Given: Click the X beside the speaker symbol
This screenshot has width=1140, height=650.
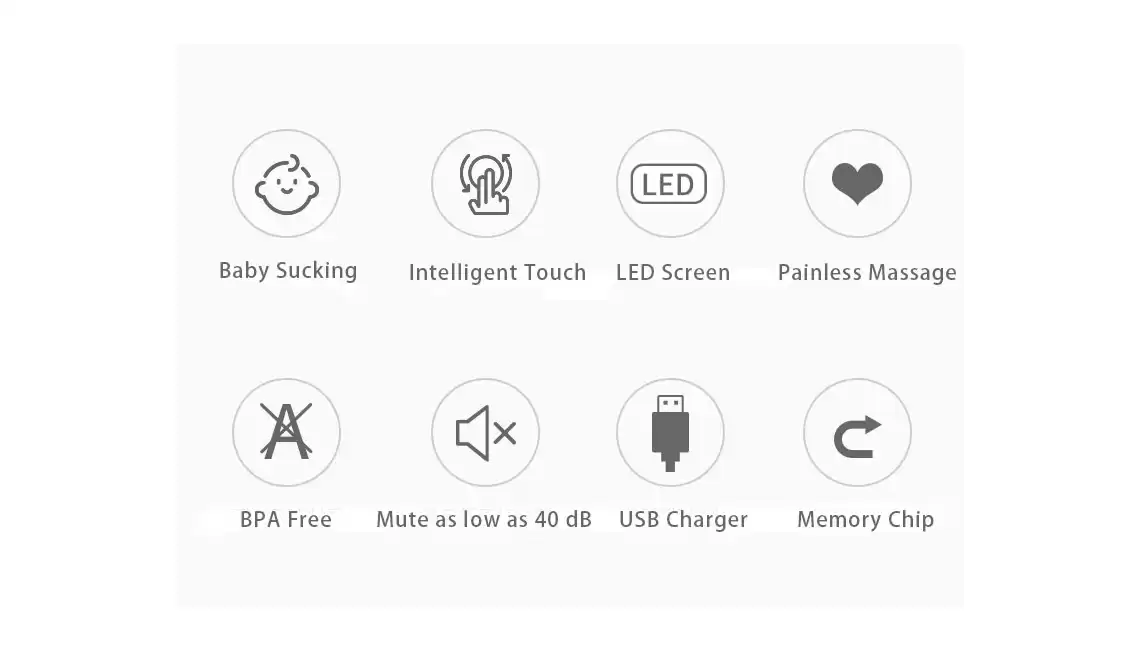Looking at the screenshot, I should [x=505, y=433].
